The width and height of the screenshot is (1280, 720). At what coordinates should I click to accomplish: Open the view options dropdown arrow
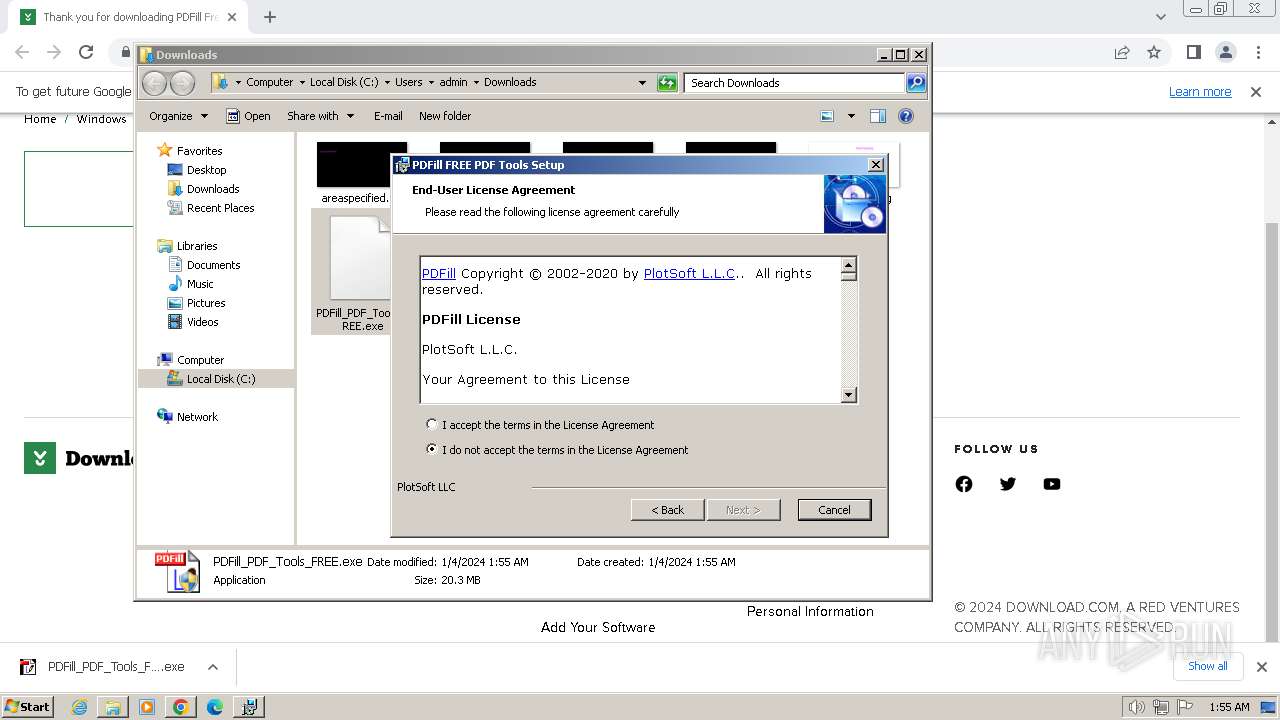pos(851,116)
